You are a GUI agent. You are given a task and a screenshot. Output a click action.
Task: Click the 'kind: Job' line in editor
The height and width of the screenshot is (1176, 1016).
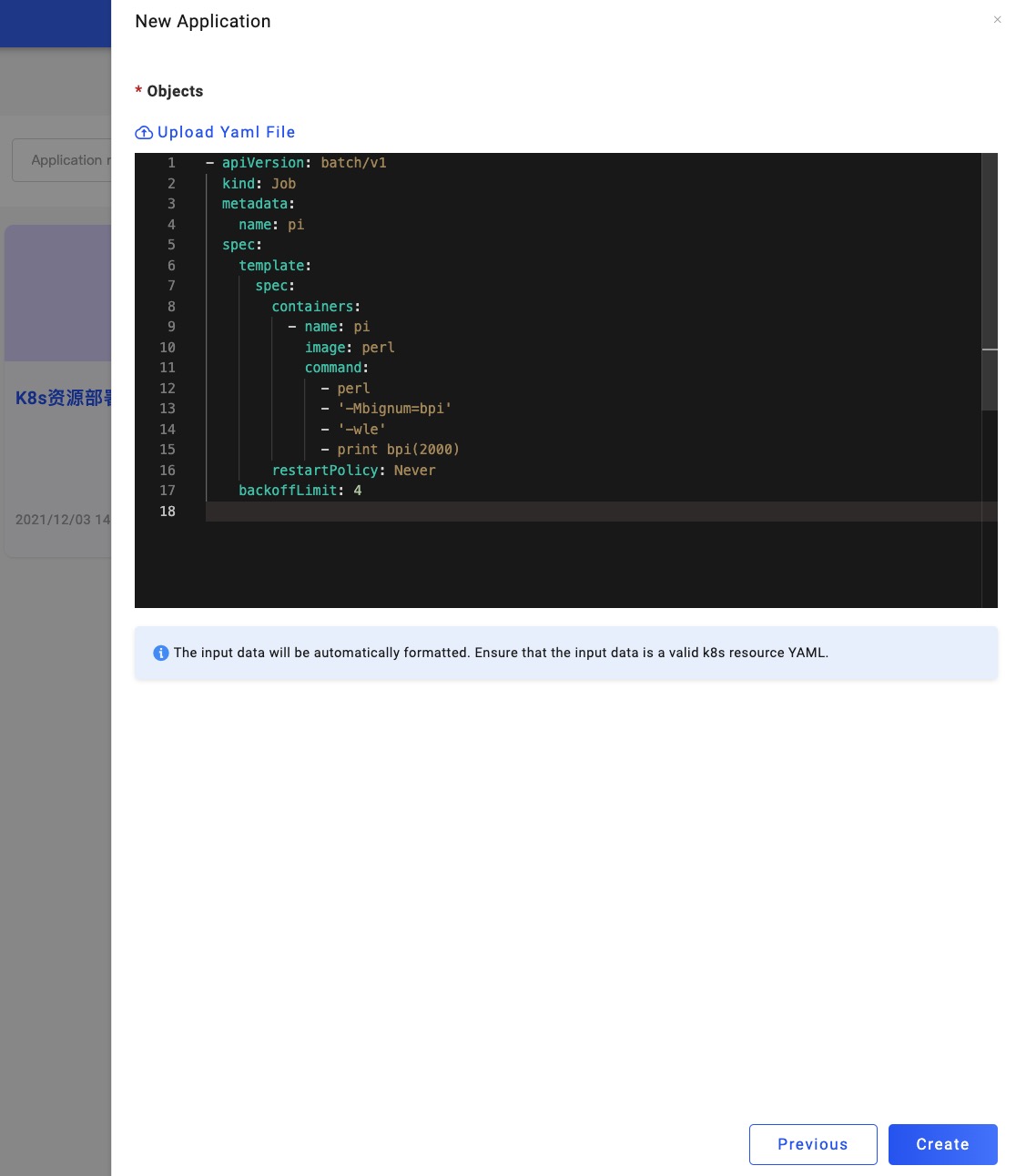pyautogui.click(x=259, y=184)
